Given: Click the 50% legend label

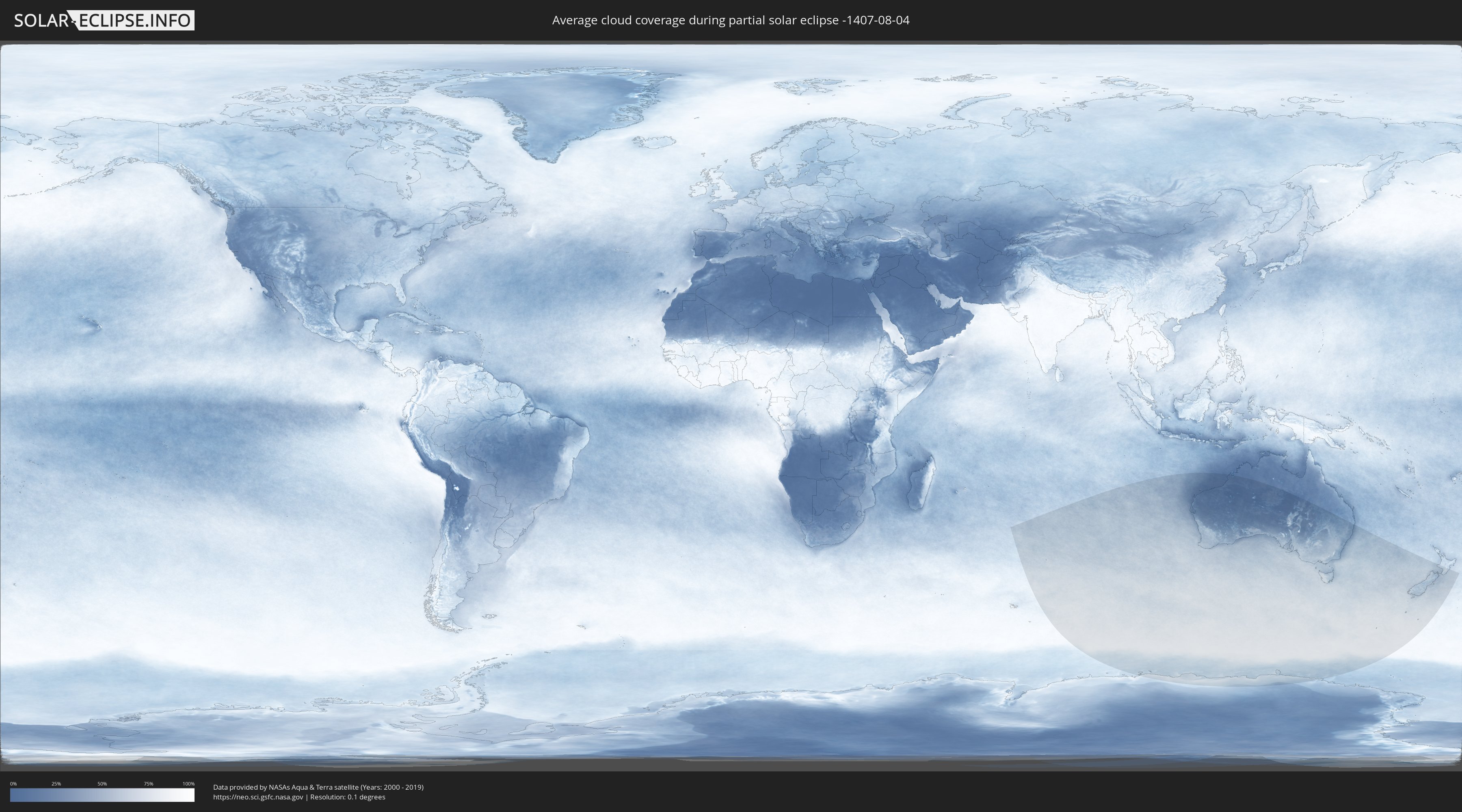Looking at the screenshot, I should click(x=102, y=784).
